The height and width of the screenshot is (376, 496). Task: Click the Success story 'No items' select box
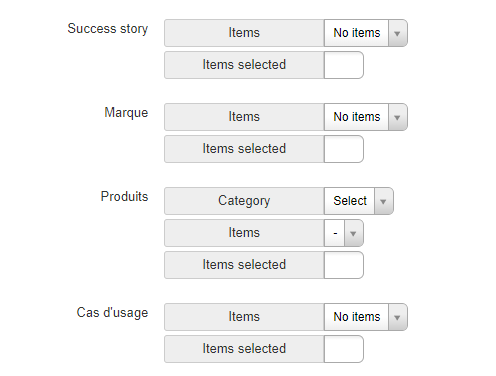(366, 33)
